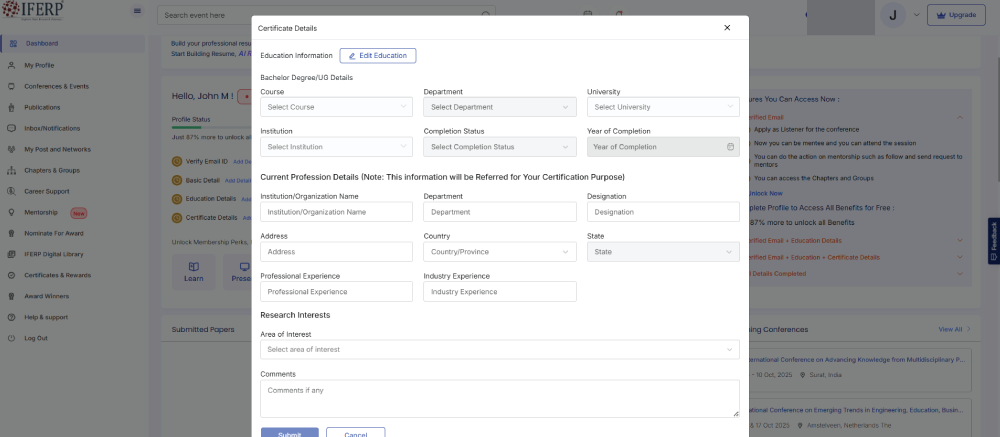The height and width of the screenshot is (437, 1000).
Task: Open the My Profile sidebar icon
Action: coord(12,65)
